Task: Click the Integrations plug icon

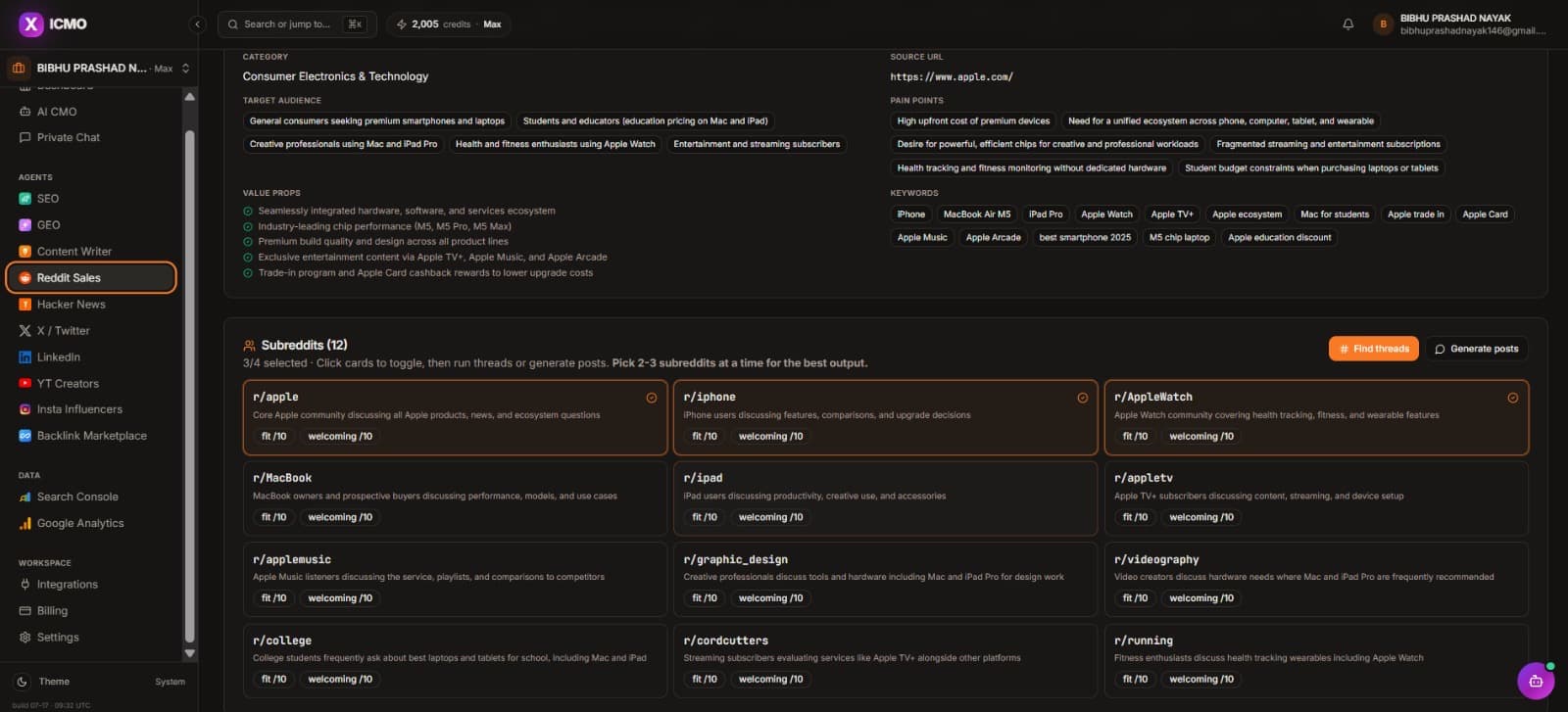Action: pos(25,584)
